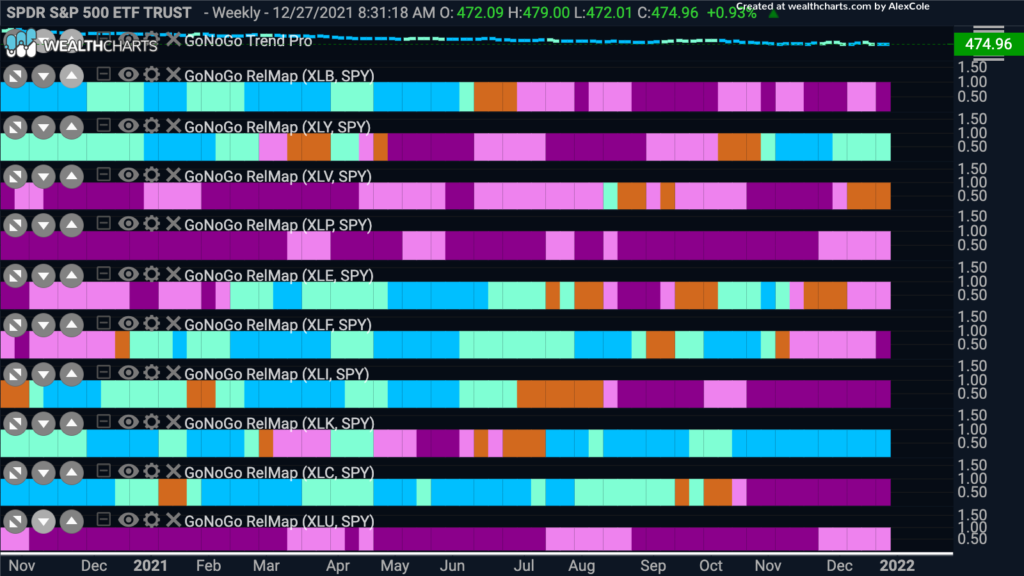Image resolution: width=1024 pixels, height=576 pixels.
Task: Open settings gear for GoNoGo RelMap XLC
Action: coord(152,471)
